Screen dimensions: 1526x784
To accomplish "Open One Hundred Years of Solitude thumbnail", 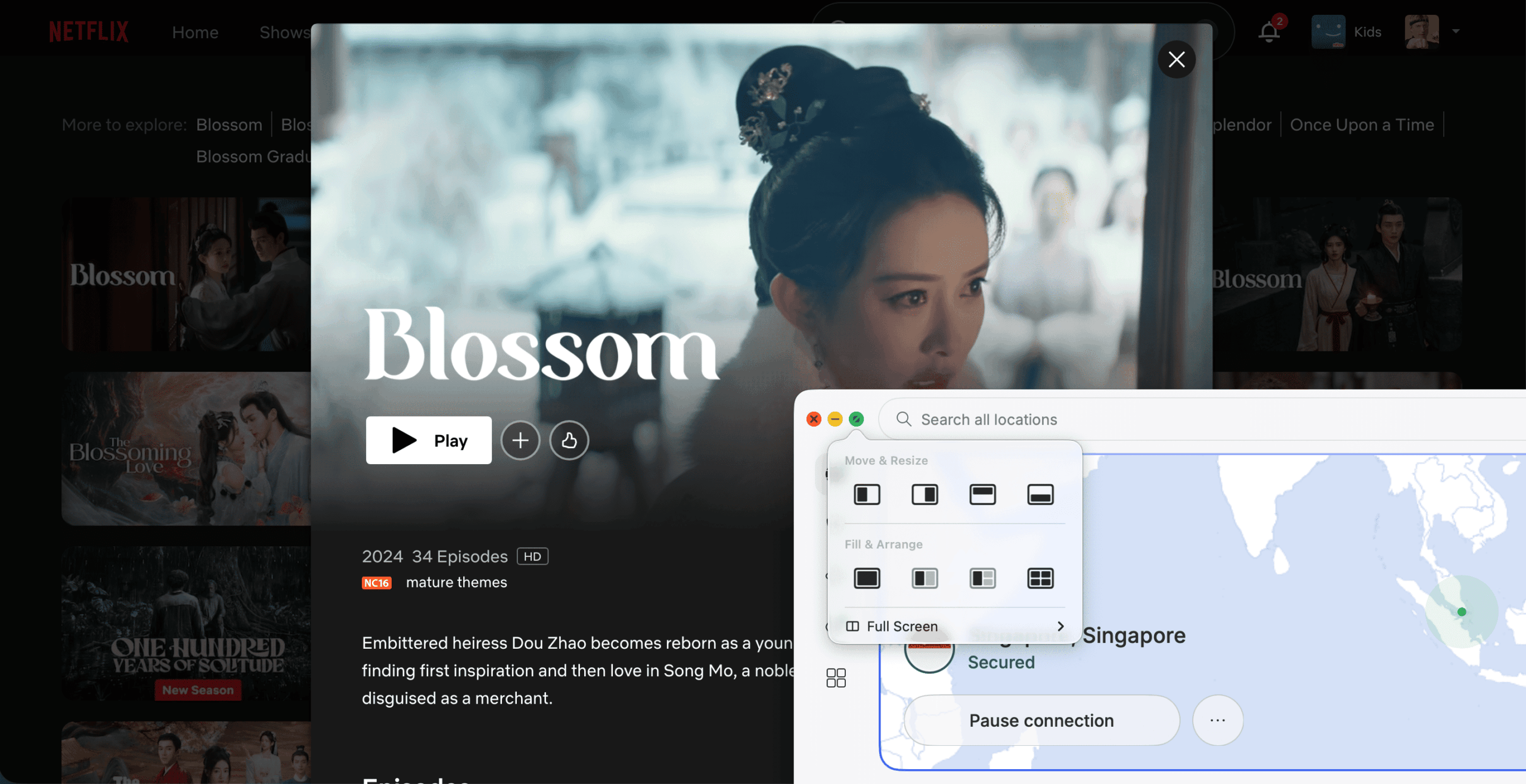I will point(186,623).
